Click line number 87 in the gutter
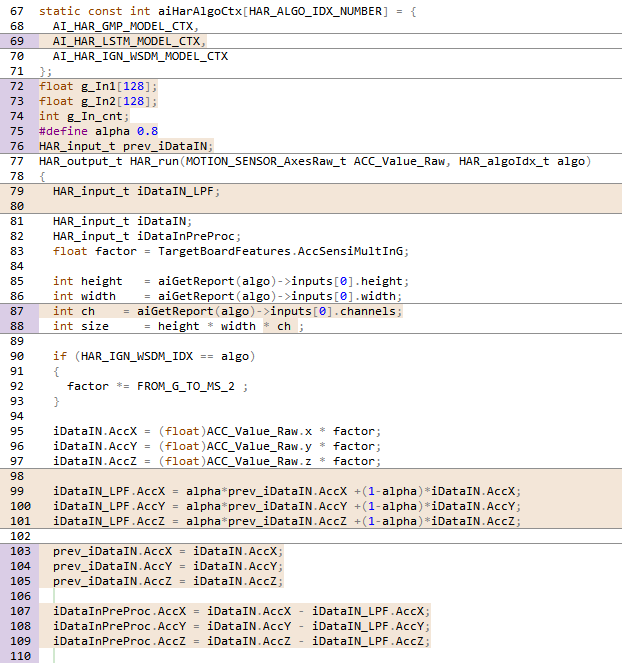The height and width of the screenshot is (663, 622). pos(19,311)
